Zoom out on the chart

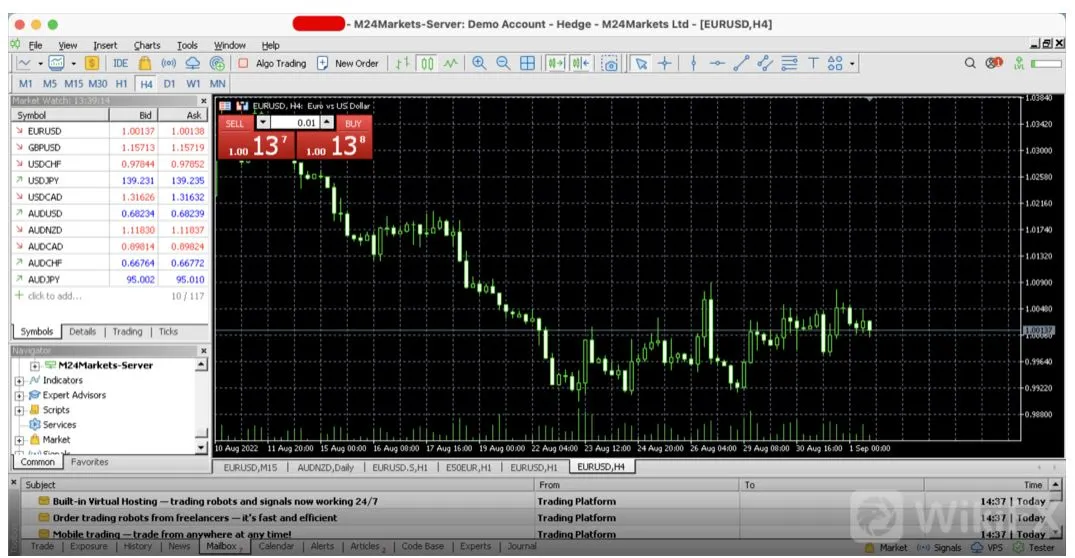tap(503, 63)
